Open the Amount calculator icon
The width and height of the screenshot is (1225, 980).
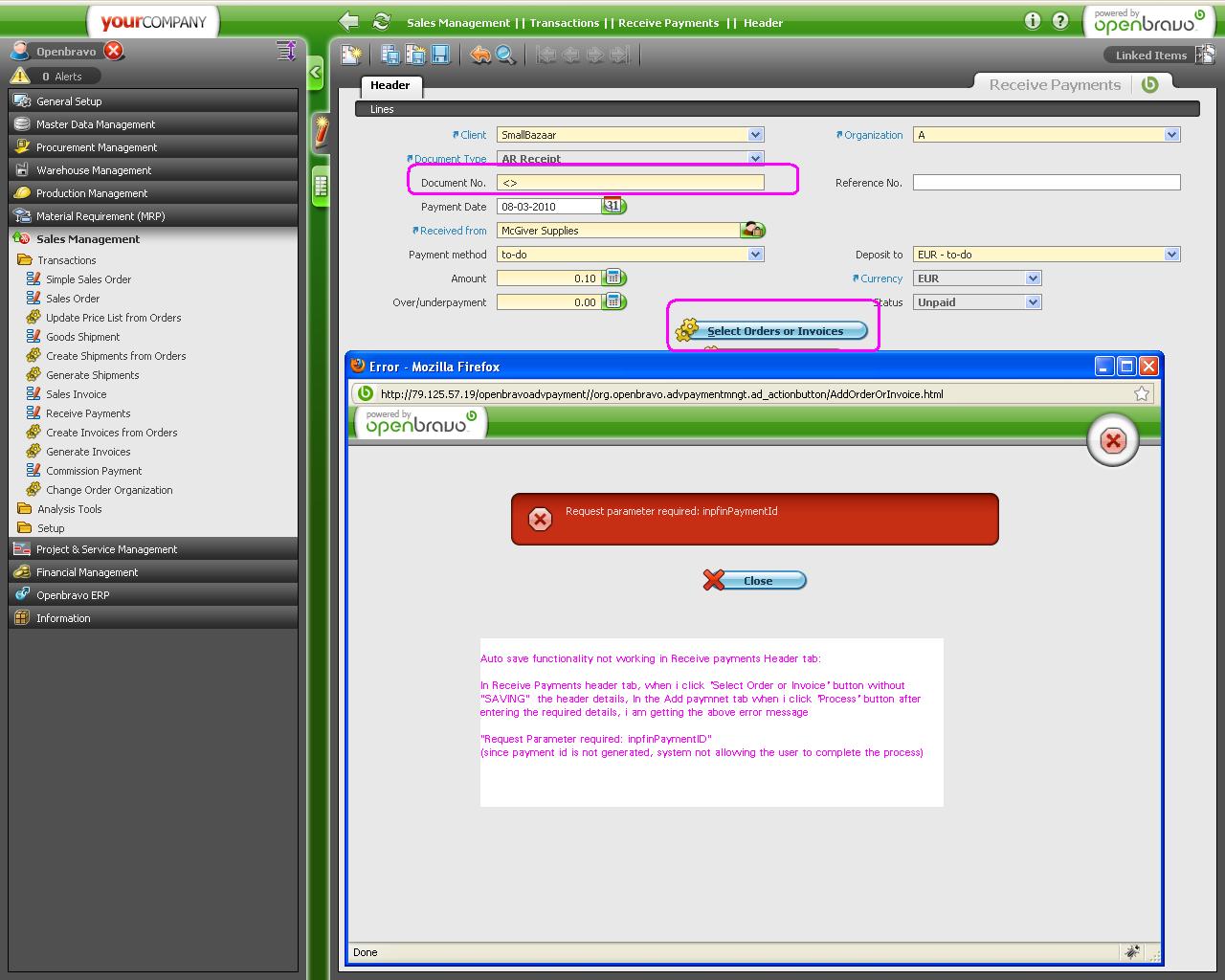pyautogui.click(x=615, y=278)
